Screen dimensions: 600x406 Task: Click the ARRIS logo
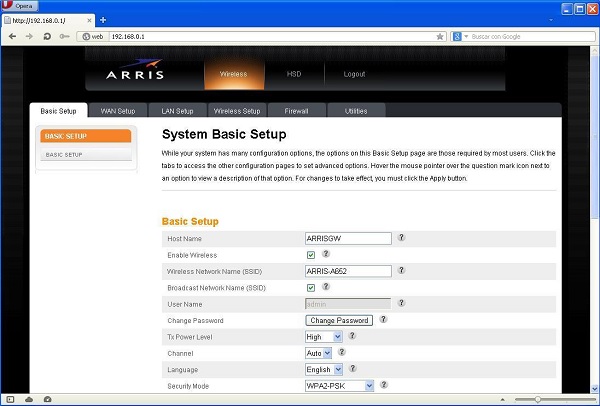(135, 69)
